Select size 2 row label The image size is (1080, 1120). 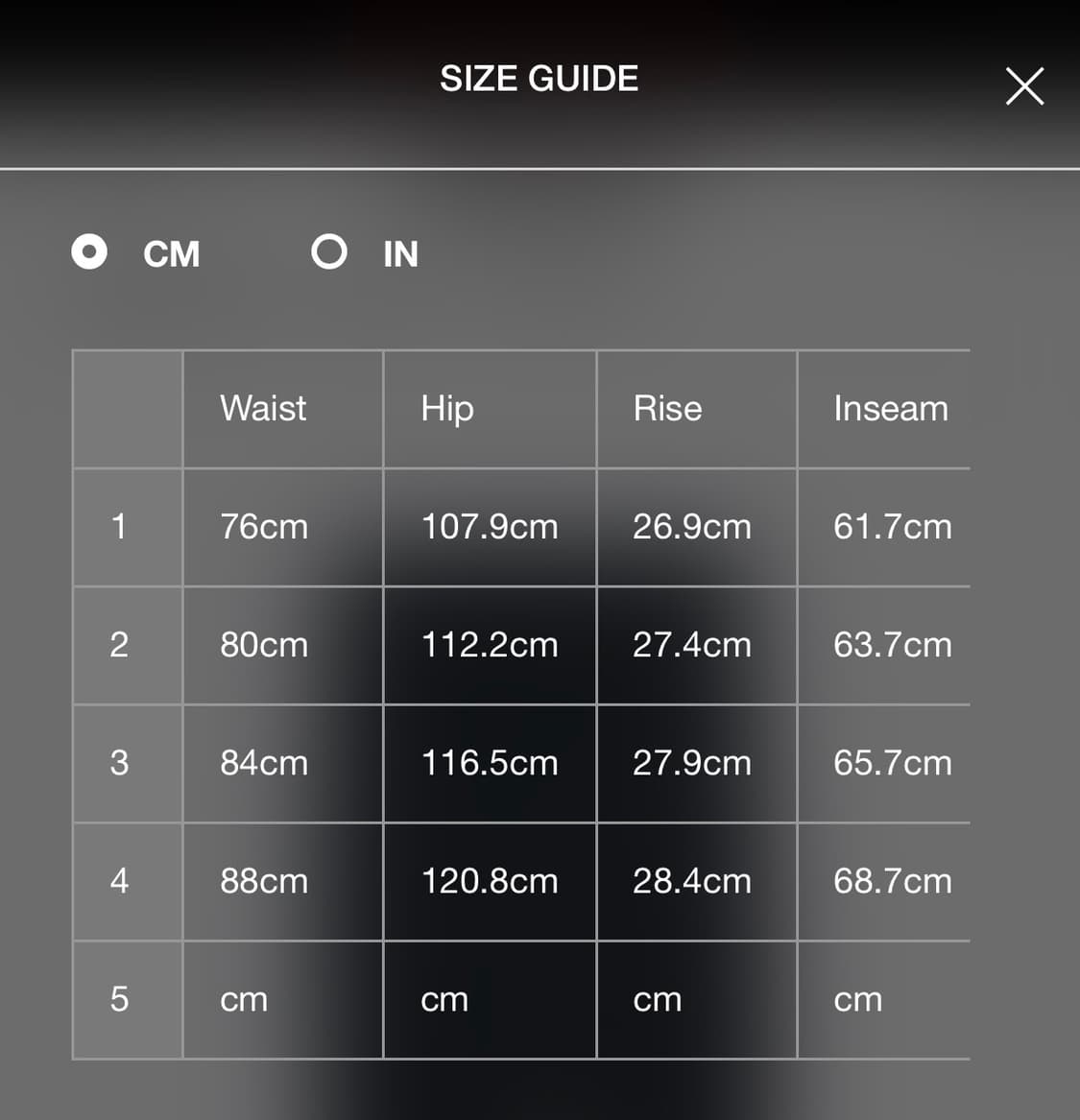click(x=119, y=645)
